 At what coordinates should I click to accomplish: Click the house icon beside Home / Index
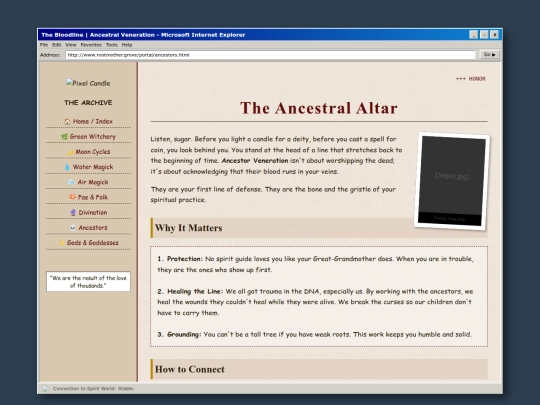[67, 121]
